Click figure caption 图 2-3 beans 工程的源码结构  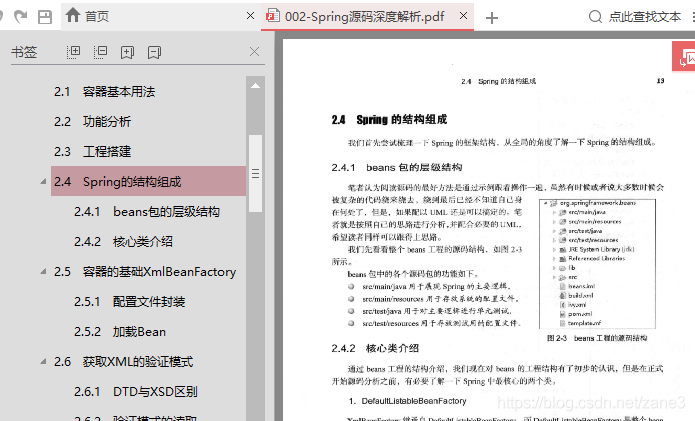597,338
